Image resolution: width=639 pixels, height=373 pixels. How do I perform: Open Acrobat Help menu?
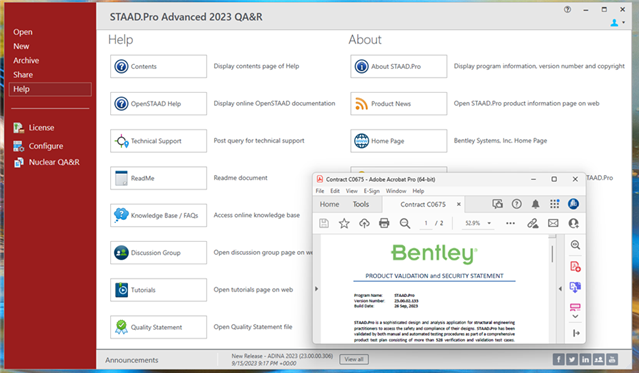(x=418, y=191)
